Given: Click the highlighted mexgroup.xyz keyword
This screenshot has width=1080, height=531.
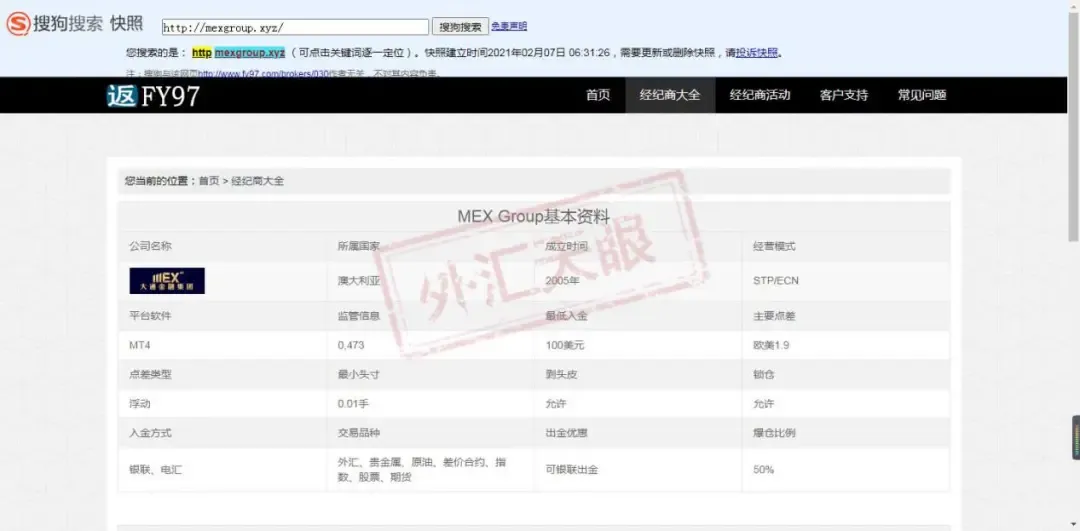Looking at the screenshot, I should click(x=249, y=52).
